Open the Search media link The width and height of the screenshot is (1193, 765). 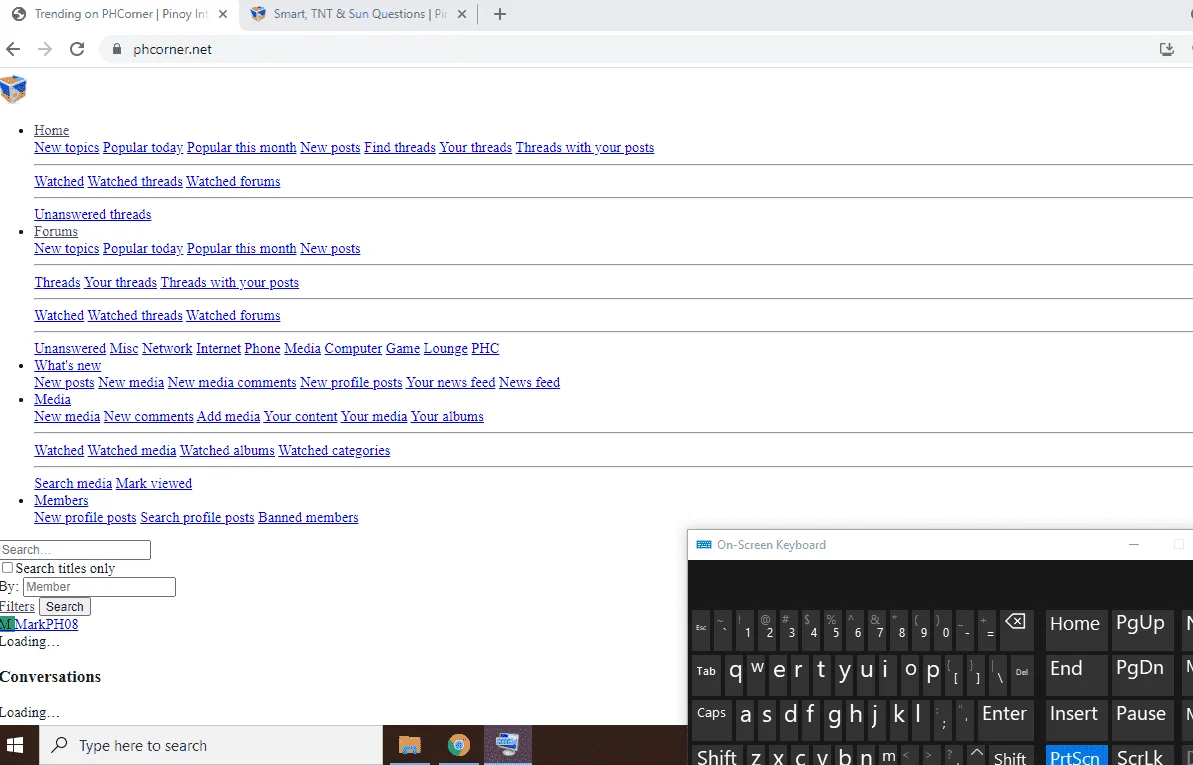(x=73, y=483)
